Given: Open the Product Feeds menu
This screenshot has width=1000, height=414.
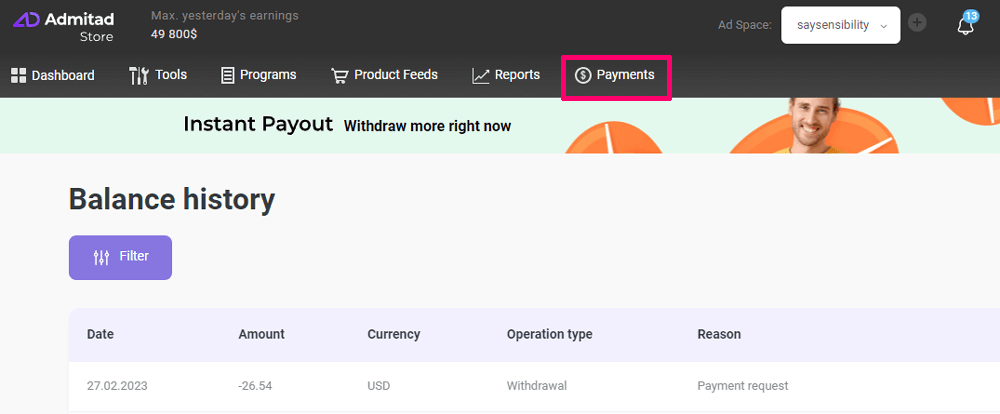Looking at the screenshot, I should click(x=385, y=75).
